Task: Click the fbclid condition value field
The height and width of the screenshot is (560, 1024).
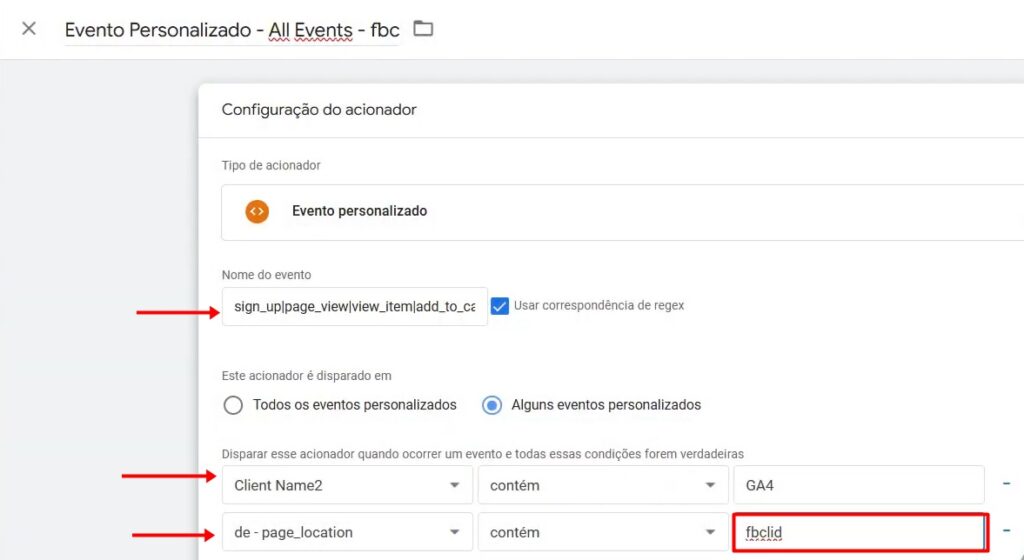Action: click(860, 533)
